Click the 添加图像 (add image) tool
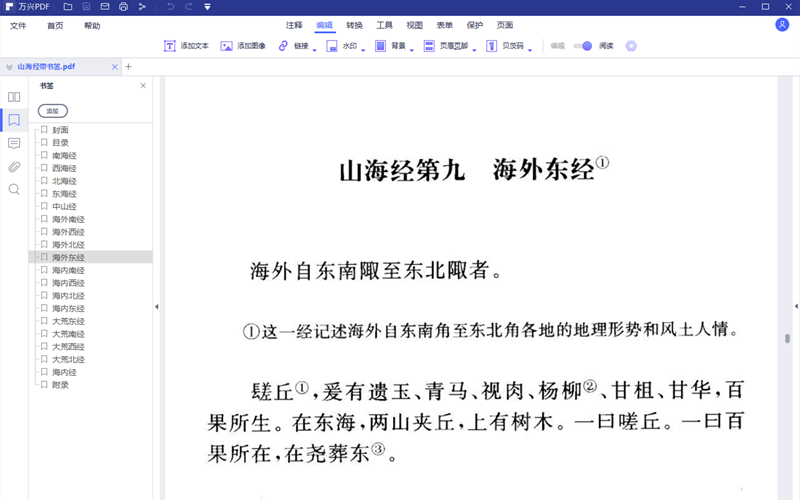Image resolution: width=800 pixels, height=500 pixels. pyautogui.click(x=243, y=46)
